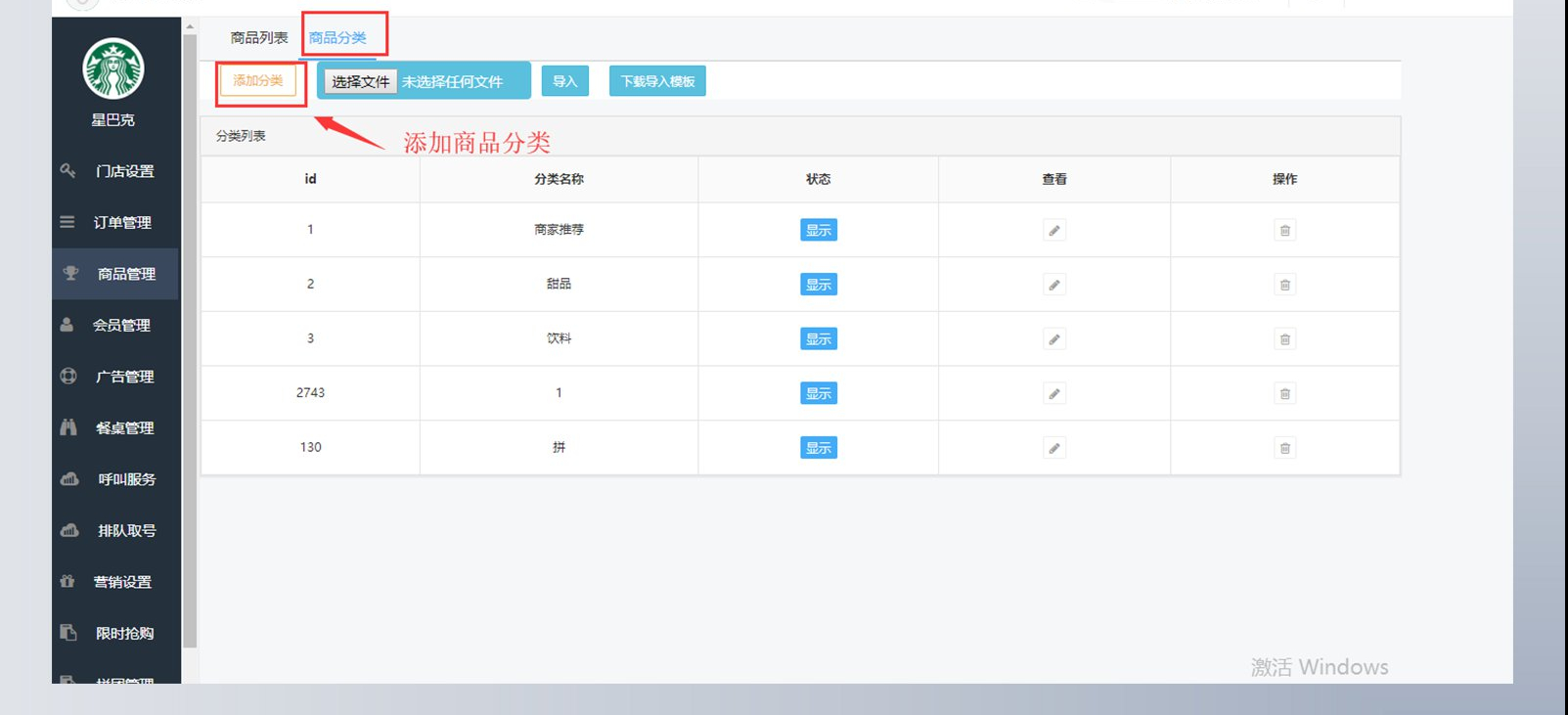Click the 拼 category name cell
This screenshot has height=715, width=1568.
pyautogui.click(x=559, y=448)
